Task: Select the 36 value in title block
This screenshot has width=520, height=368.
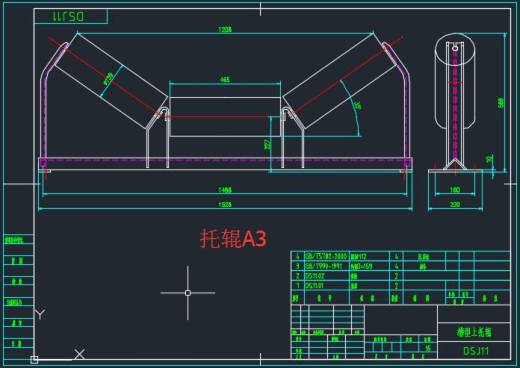Action: click(x=428, y=348)
